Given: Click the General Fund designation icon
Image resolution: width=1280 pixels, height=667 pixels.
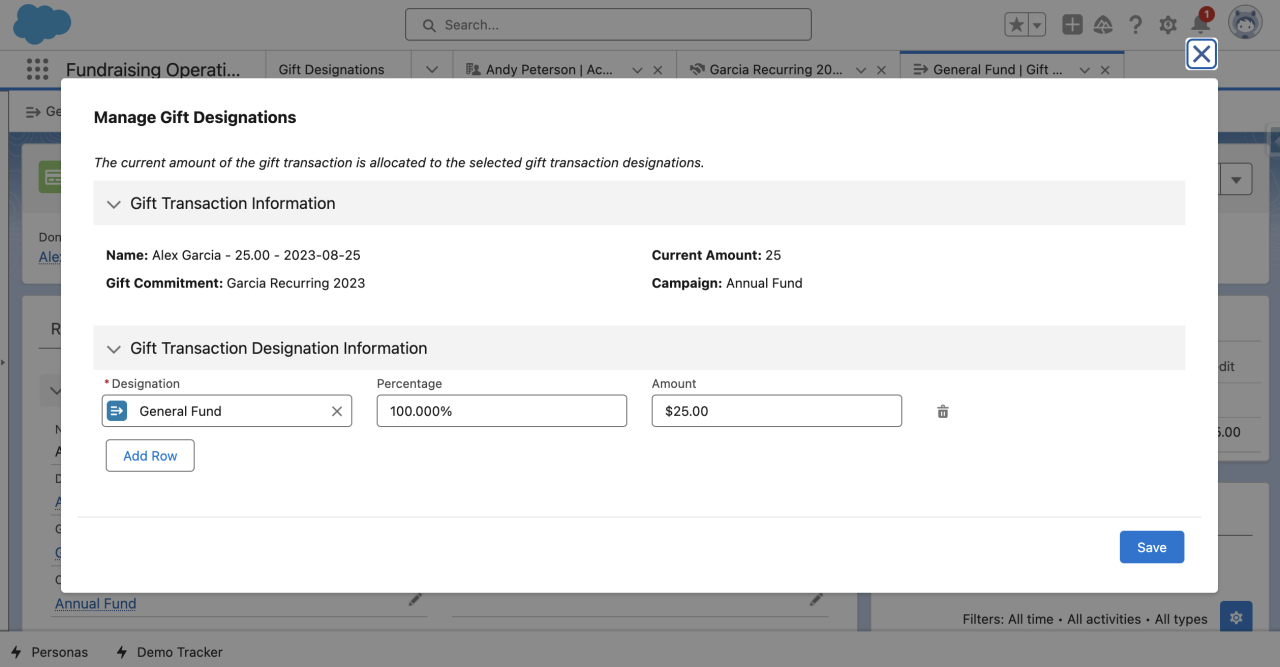Looking at the screenshot, I should pyautogui.click(x=117, y=411).
